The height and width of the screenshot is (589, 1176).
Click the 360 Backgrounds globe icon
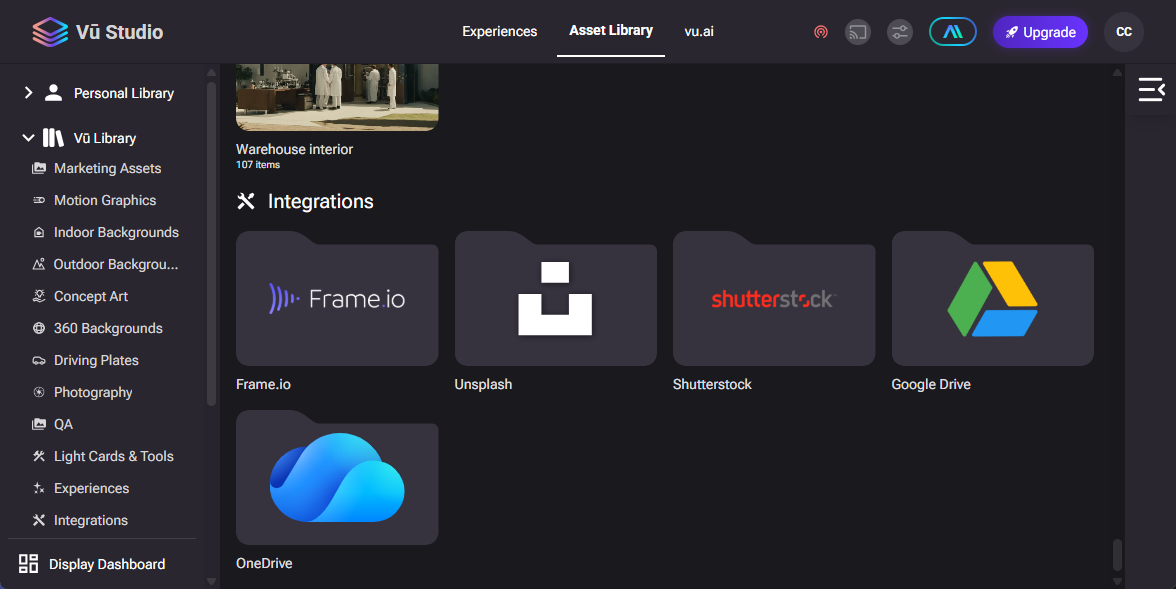pos(39,329)
